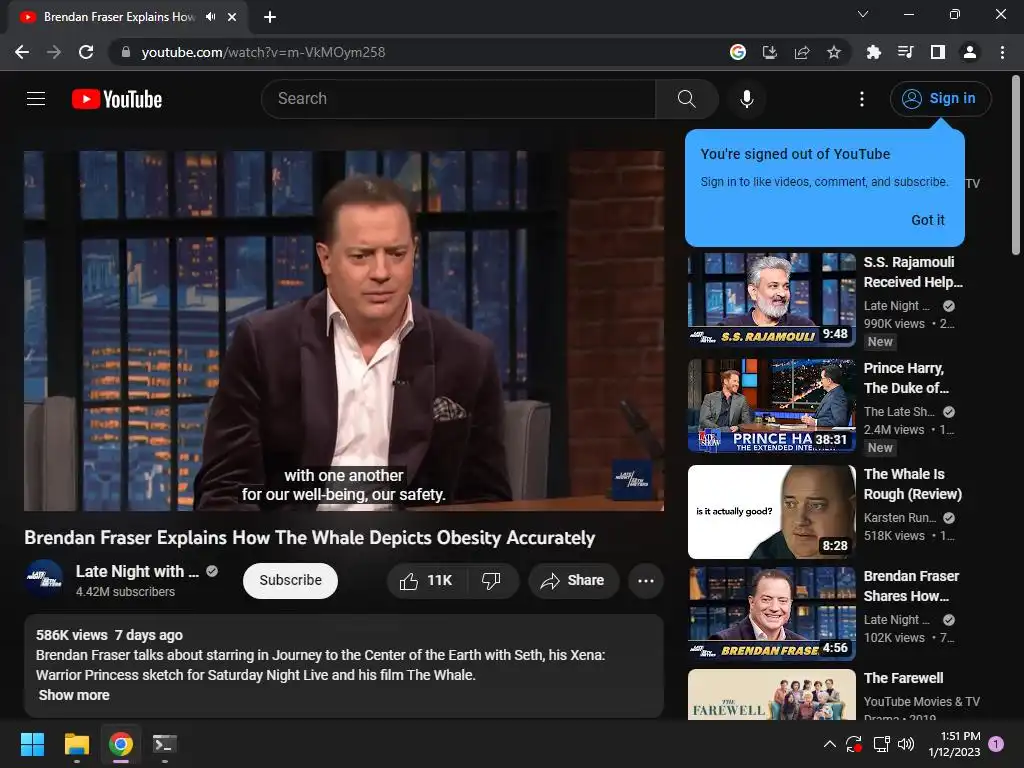Click 'Prince Harry, The Duke of' title
The height and width of the screenshot is (768, 1024).
[906, 378]
